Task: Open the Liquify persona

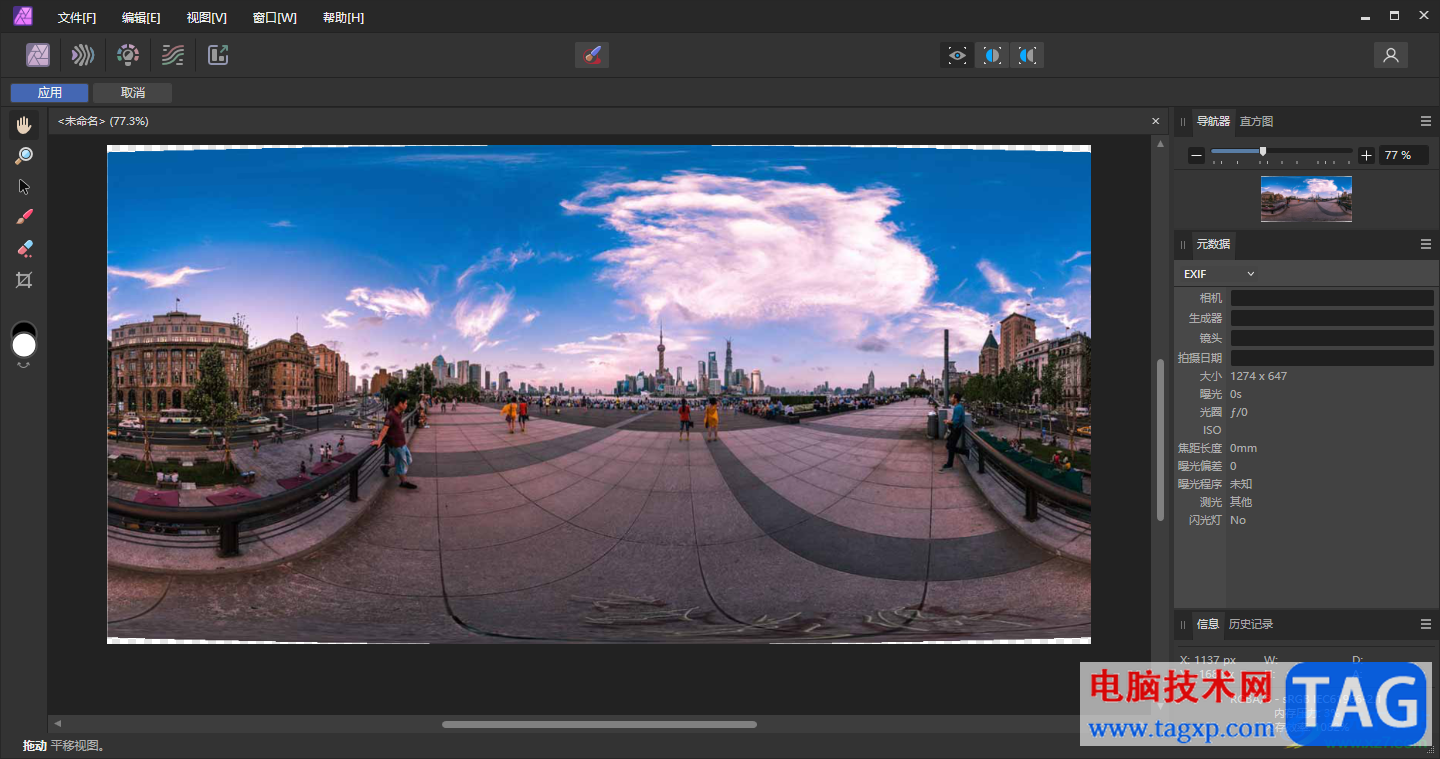Action: pos(83,55)
